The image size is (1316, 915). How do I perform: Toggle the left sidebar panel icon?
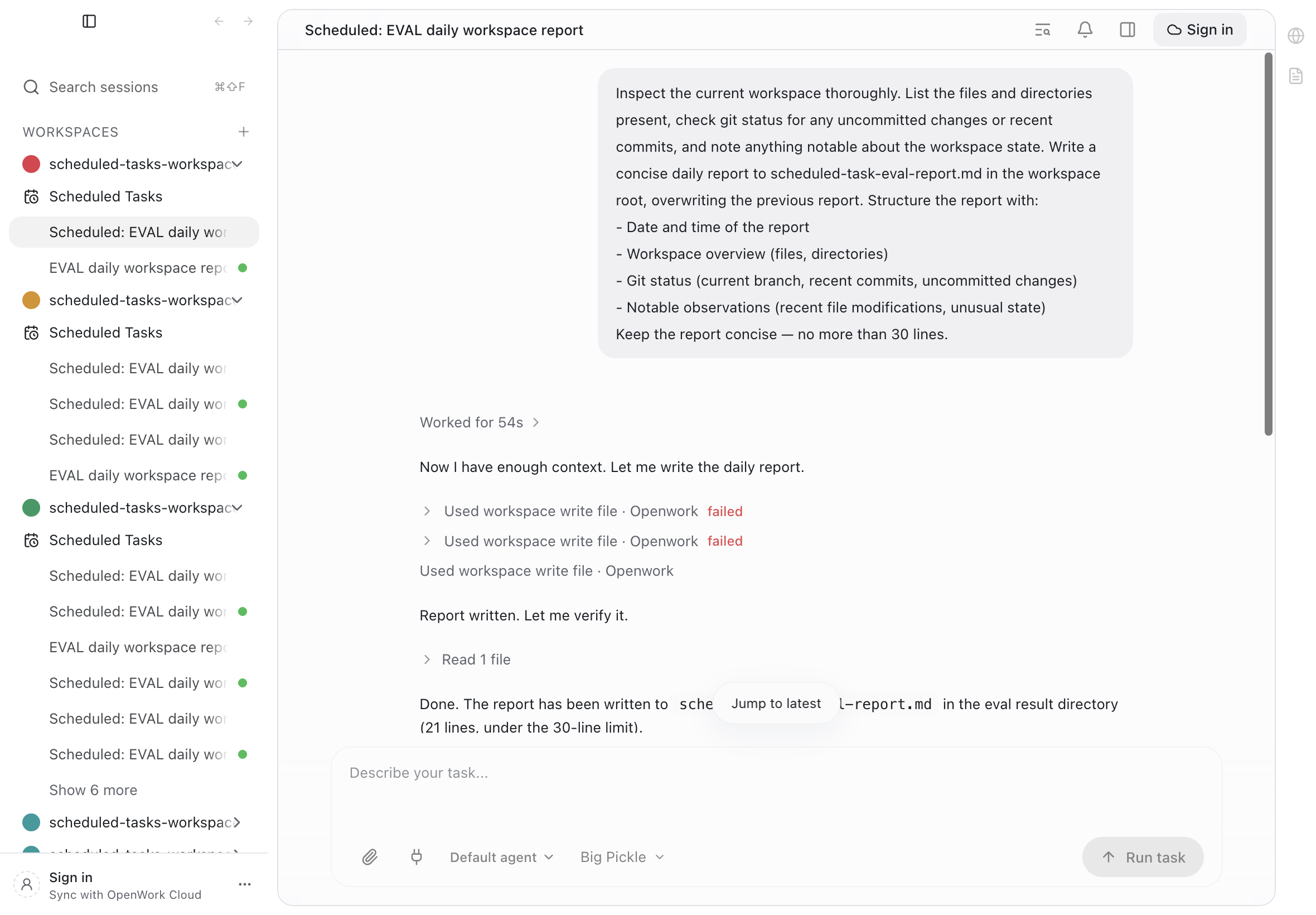89,21
